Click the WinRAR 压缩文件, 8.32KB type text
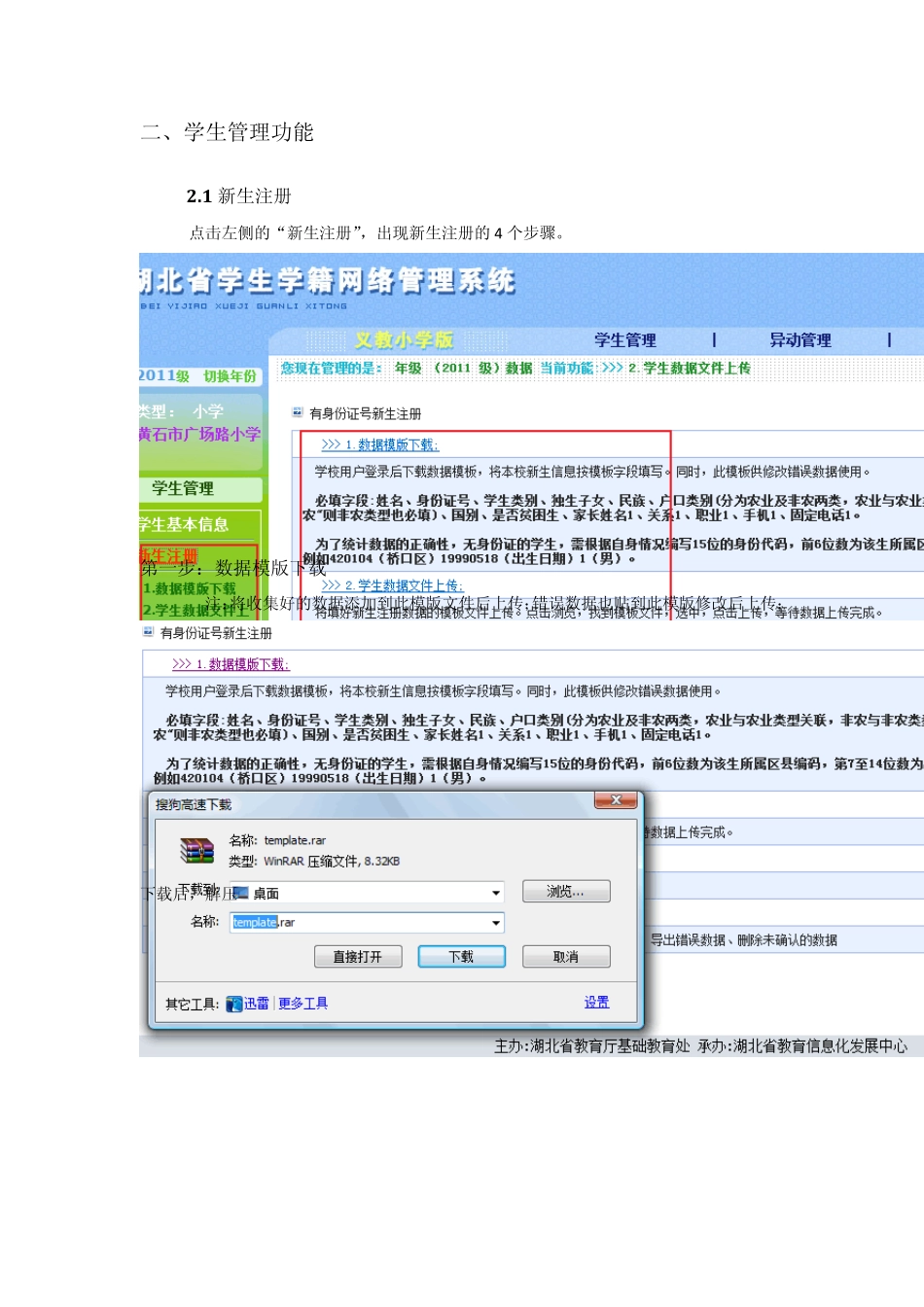The image size is (924, 1307). pyautogui.click(x=332, y=862)
